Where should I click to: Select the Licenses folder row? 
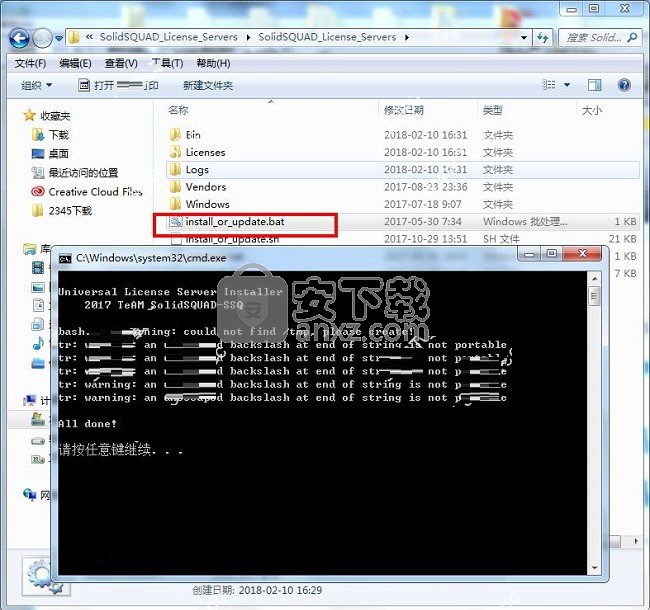[x=402, y=152]
